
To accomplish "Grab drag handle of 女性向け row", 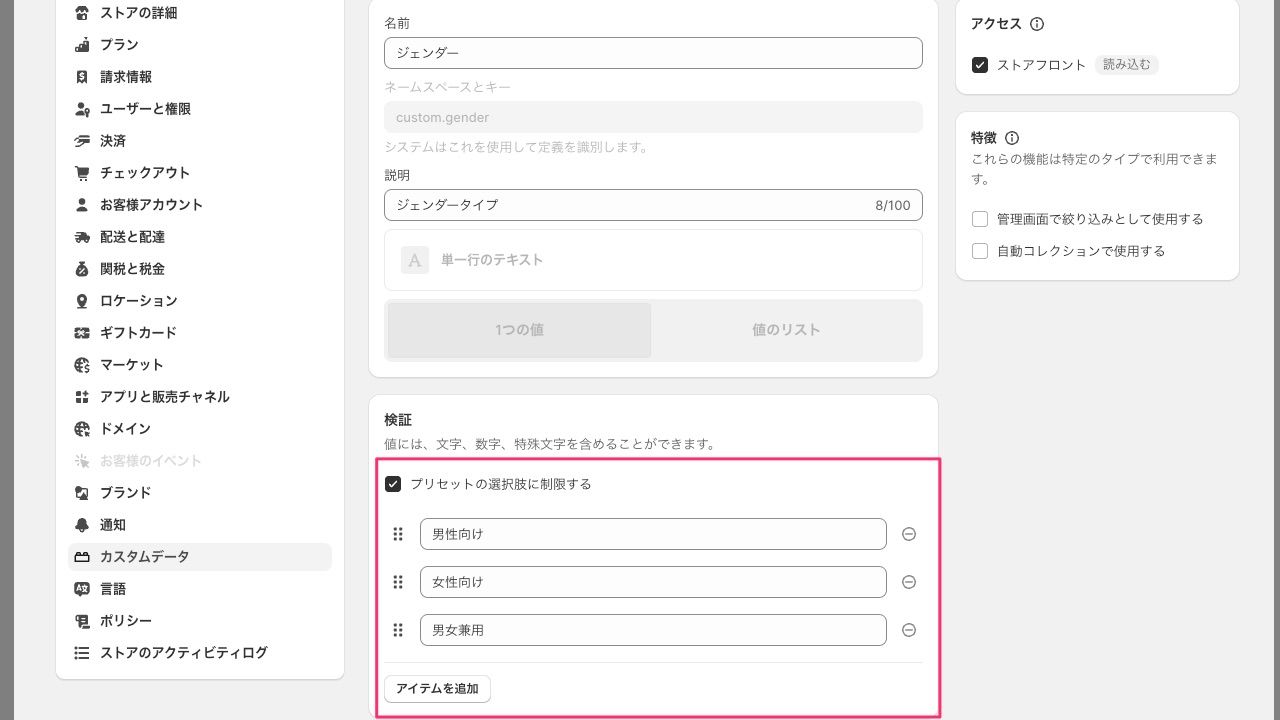I will (x=398, y=582).
